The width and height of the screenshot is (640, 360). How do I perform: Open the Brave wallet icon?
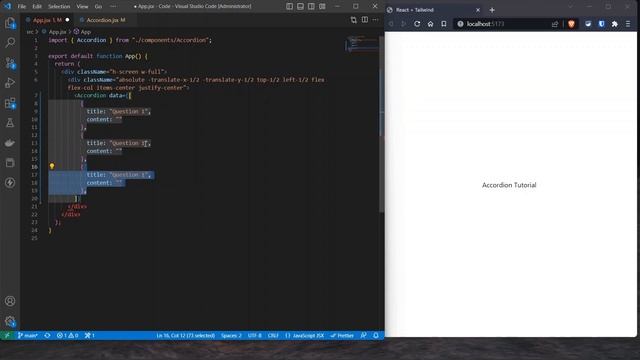pos(588,24)
